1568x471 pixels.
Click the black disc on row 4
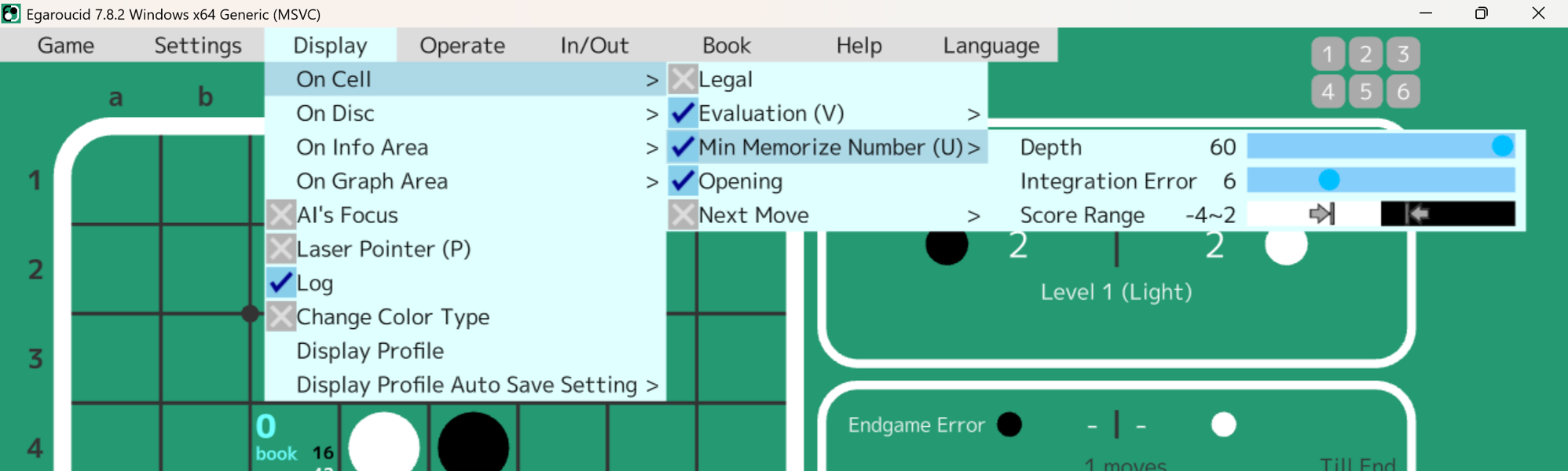coord(473,444)
